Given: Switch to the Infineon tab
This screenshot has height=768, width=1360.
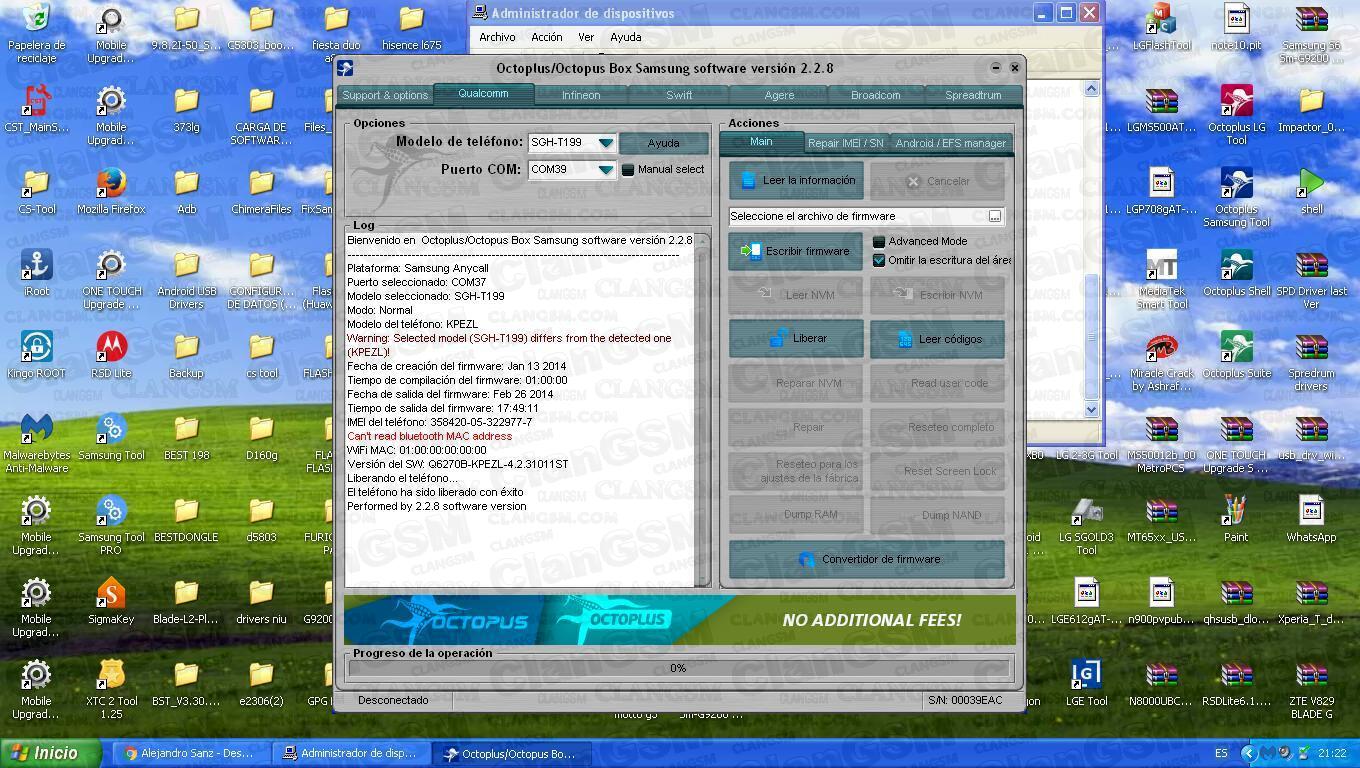Looking at the screenshot, I should point(581,95).
